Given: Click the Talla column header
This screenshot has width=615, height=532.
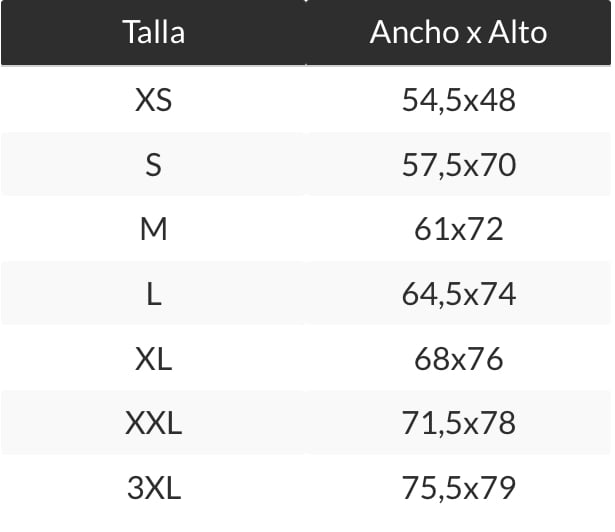Looking at the screenshot, I should (x=153, y=32).
